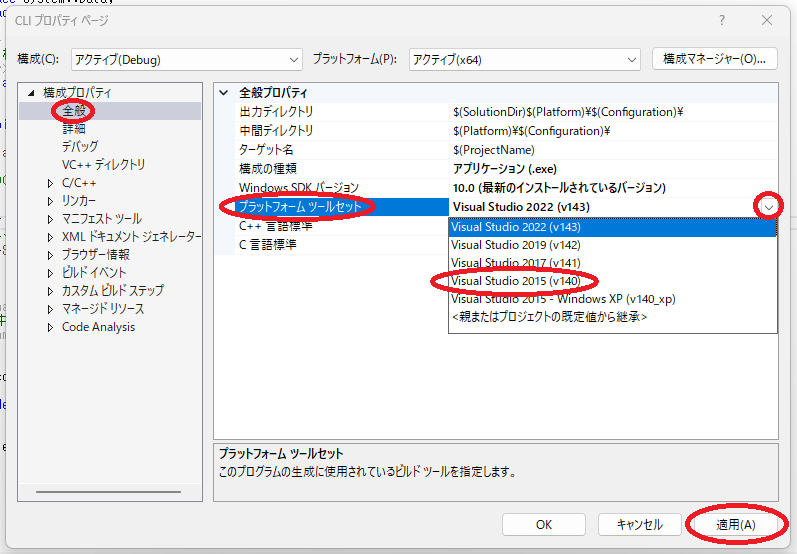Click the OK button
This screenshot has width=797, height=554.
(543, 525)
